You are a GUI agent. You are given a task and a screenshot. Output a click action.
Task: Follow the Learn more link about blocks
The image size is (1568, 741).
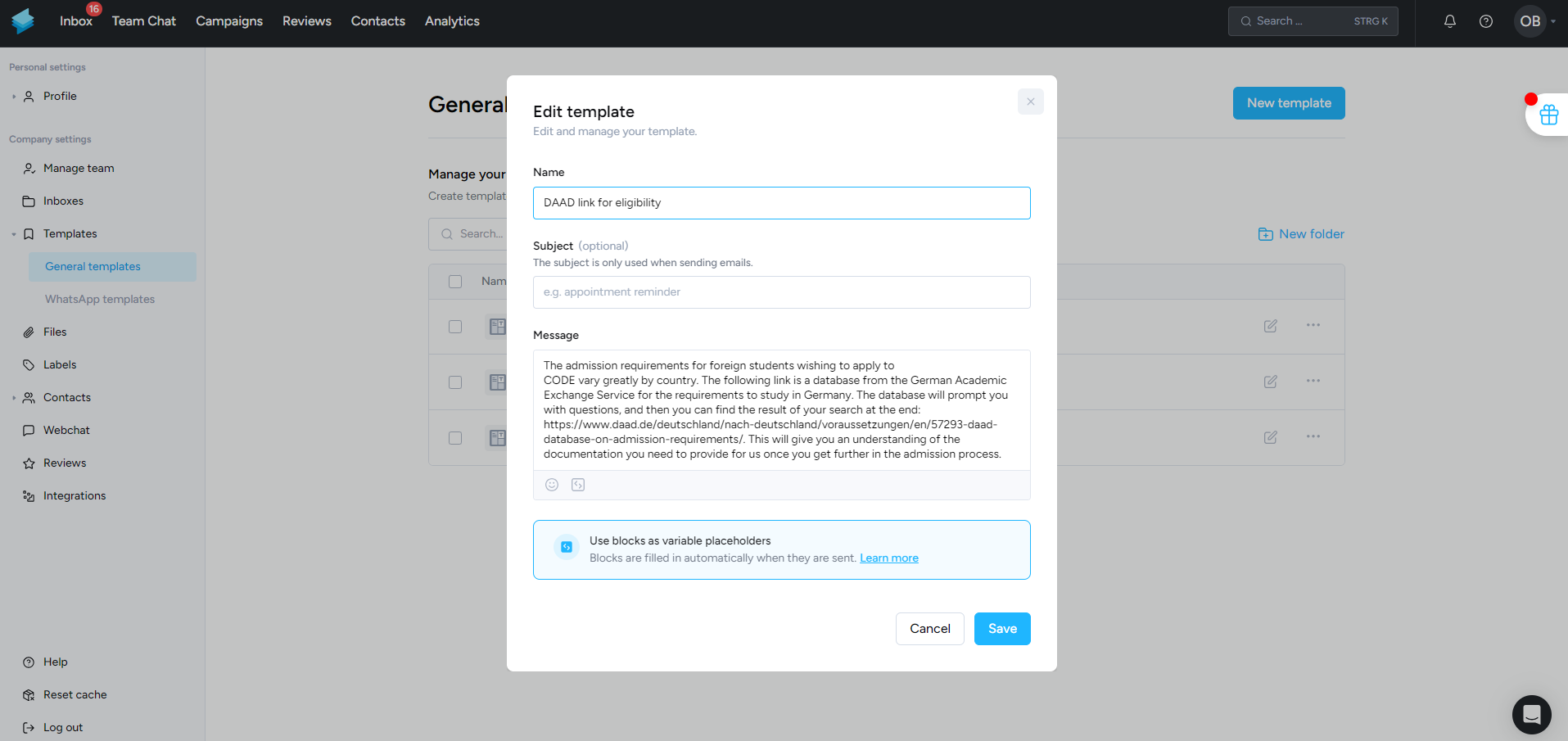coord(889,558)
